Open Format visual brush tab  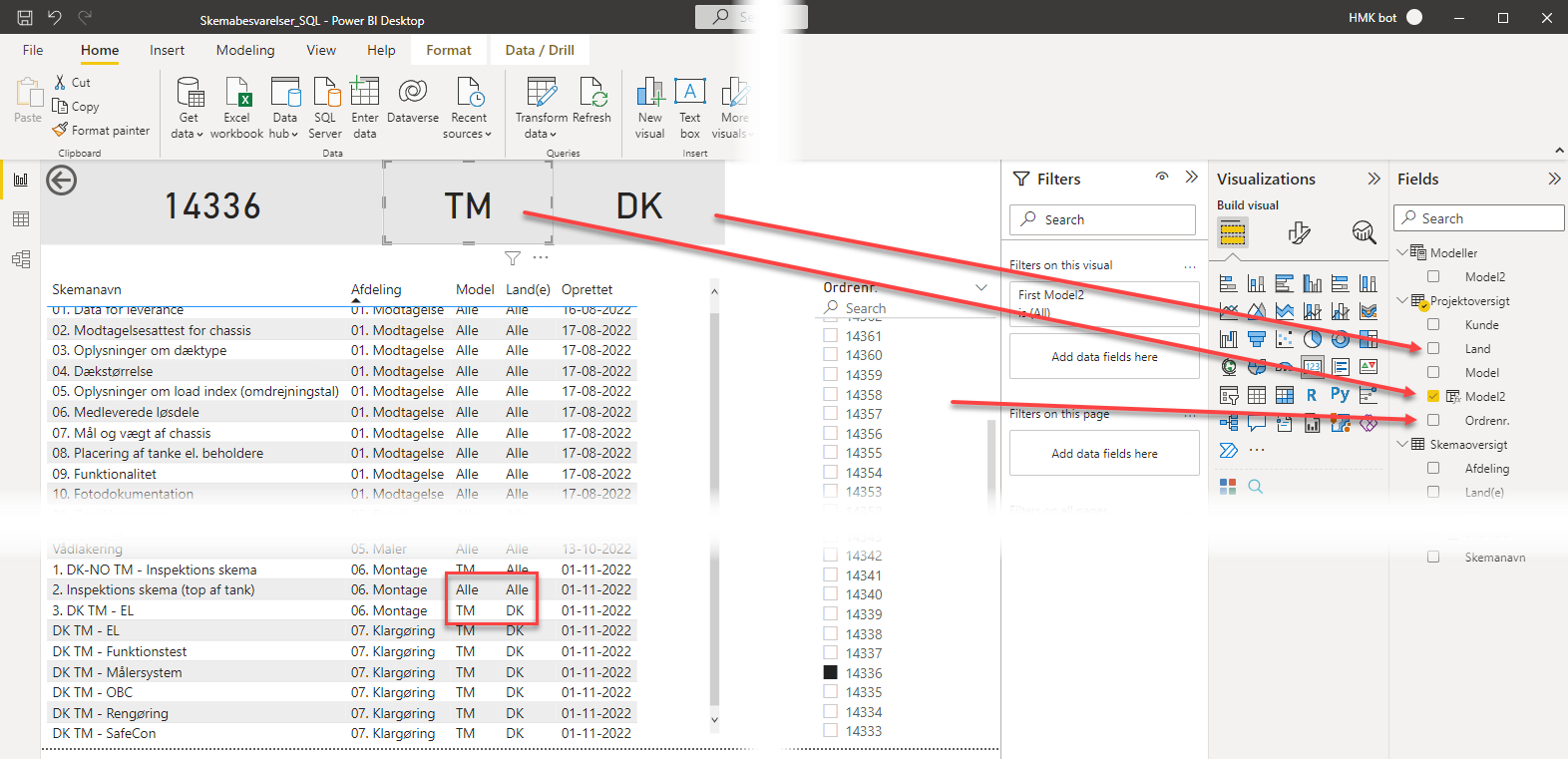1299,233
